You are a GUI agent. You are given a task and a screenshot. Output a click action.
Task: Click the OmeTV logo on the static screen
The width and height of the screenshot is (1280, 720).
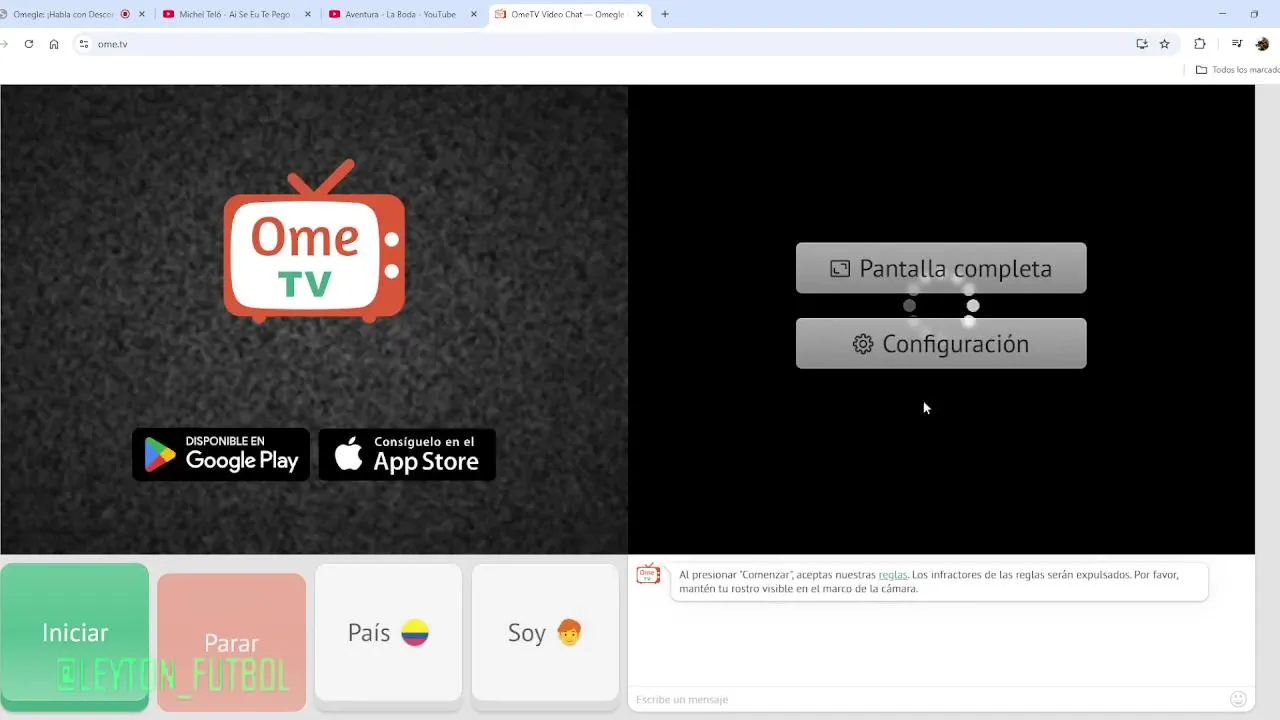(x=314, y=242)
